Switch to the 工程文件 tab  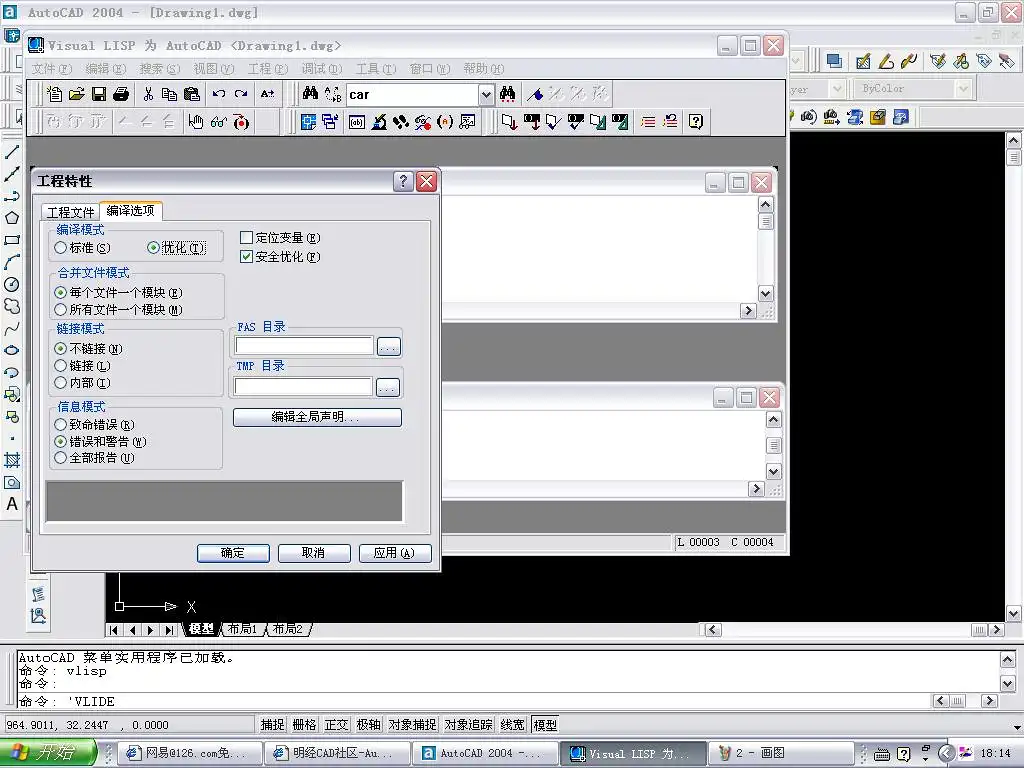71,212
